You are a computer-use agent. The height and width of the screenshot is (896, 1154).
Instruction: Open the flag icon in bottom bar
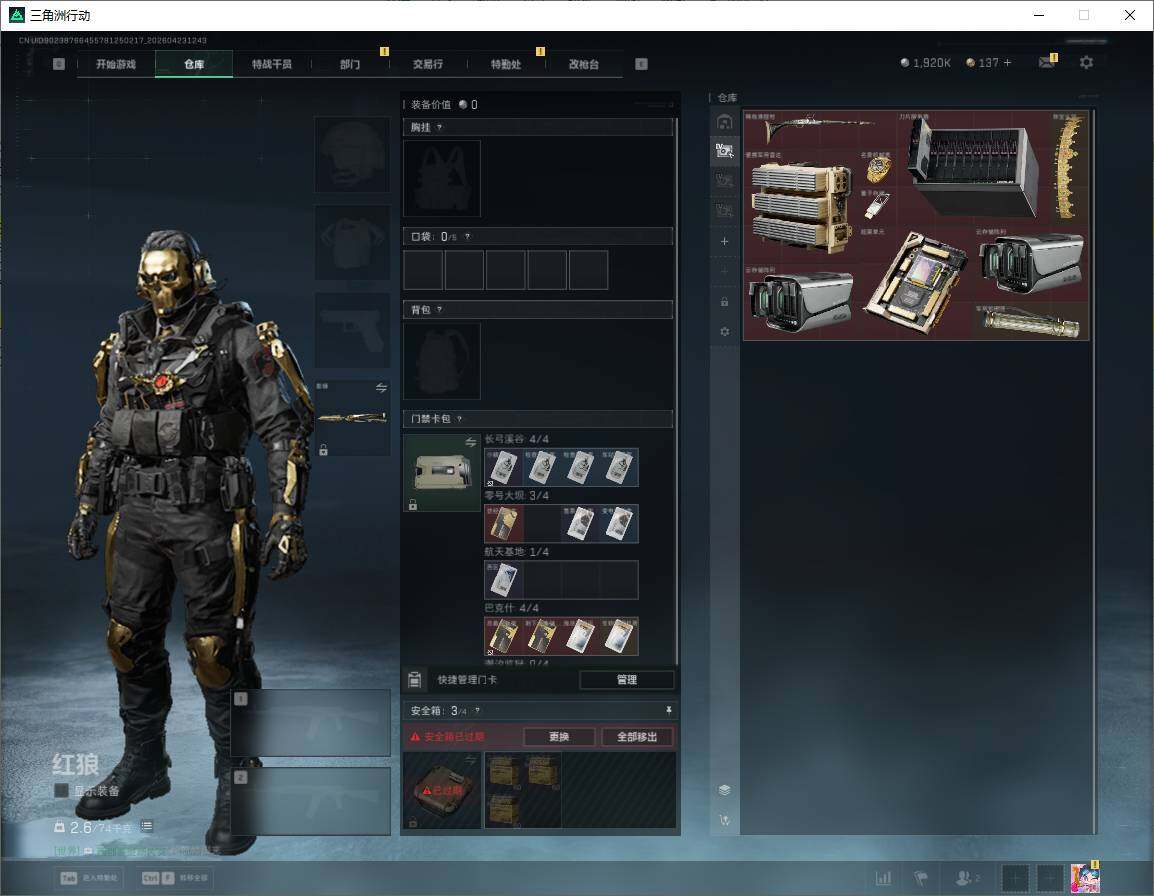tap(921, 878)
